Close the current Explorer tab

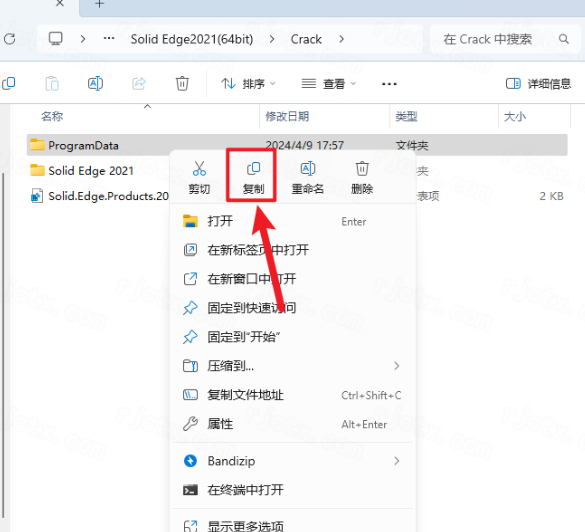[x=60, y=3]
